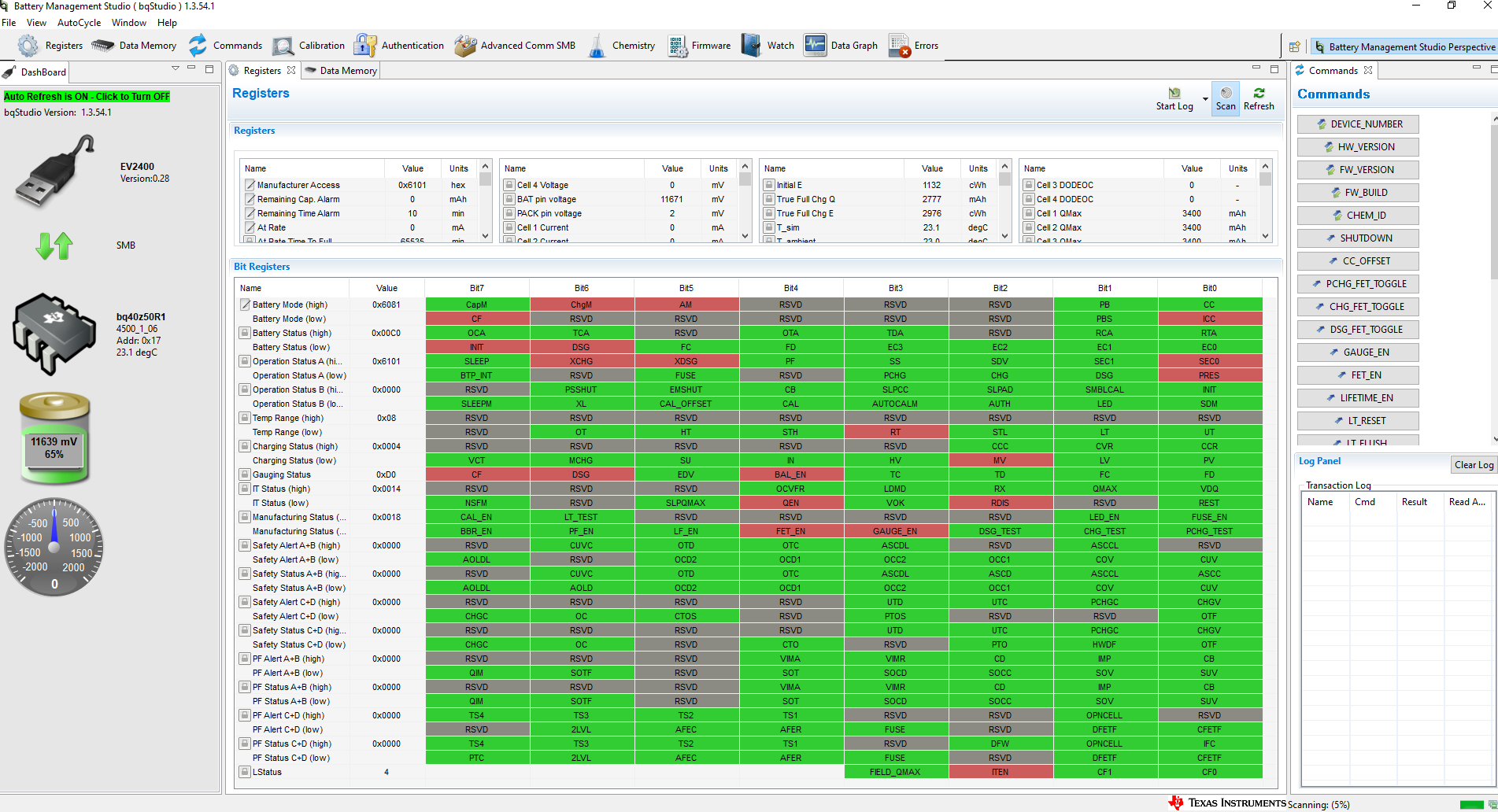The image size is (1498, 812).
Task: Click first register table scroll-down arrow
Action: tap(486, 235)
